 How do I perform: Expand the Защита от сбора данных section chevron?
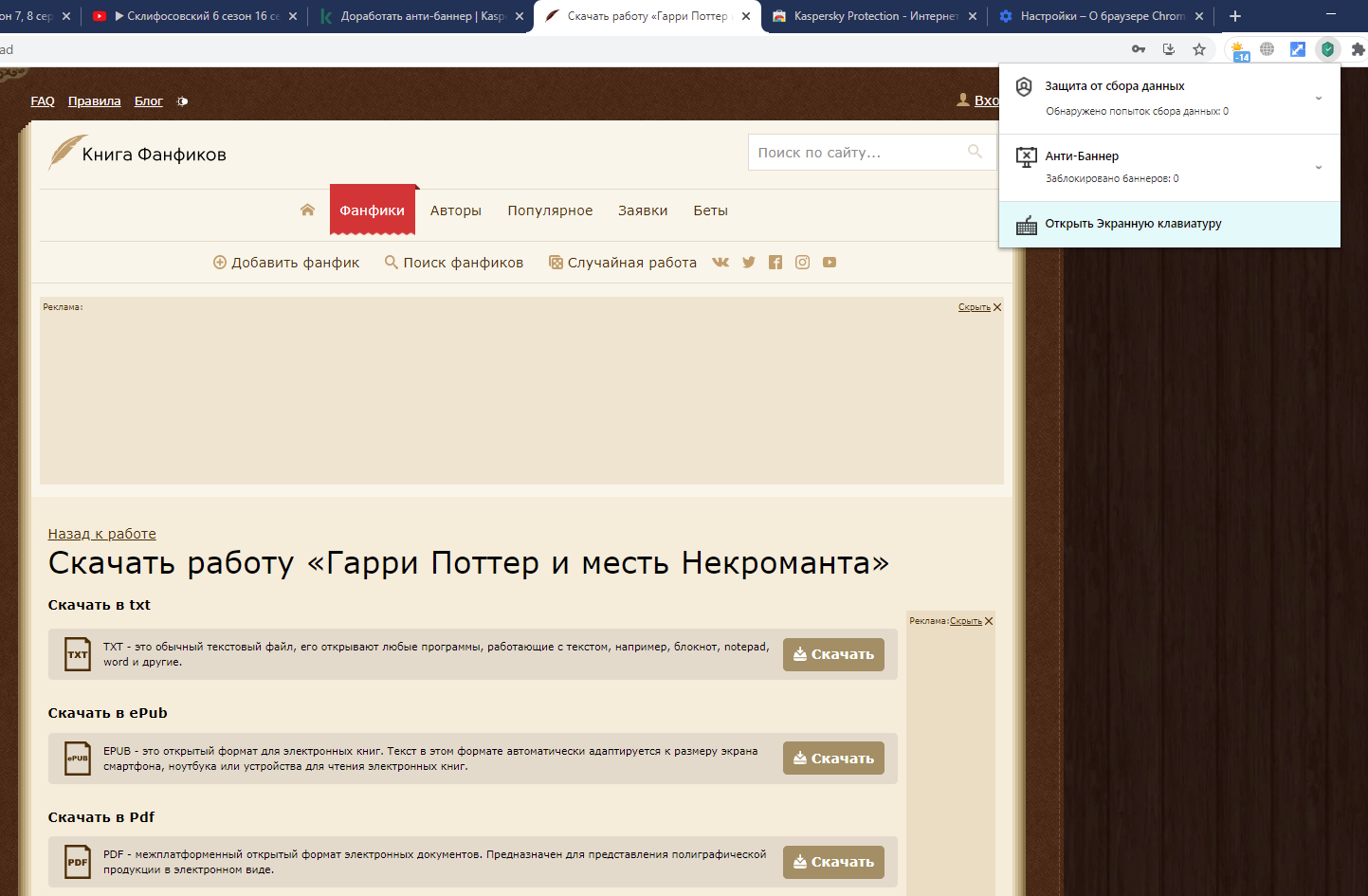(1318, 99)
